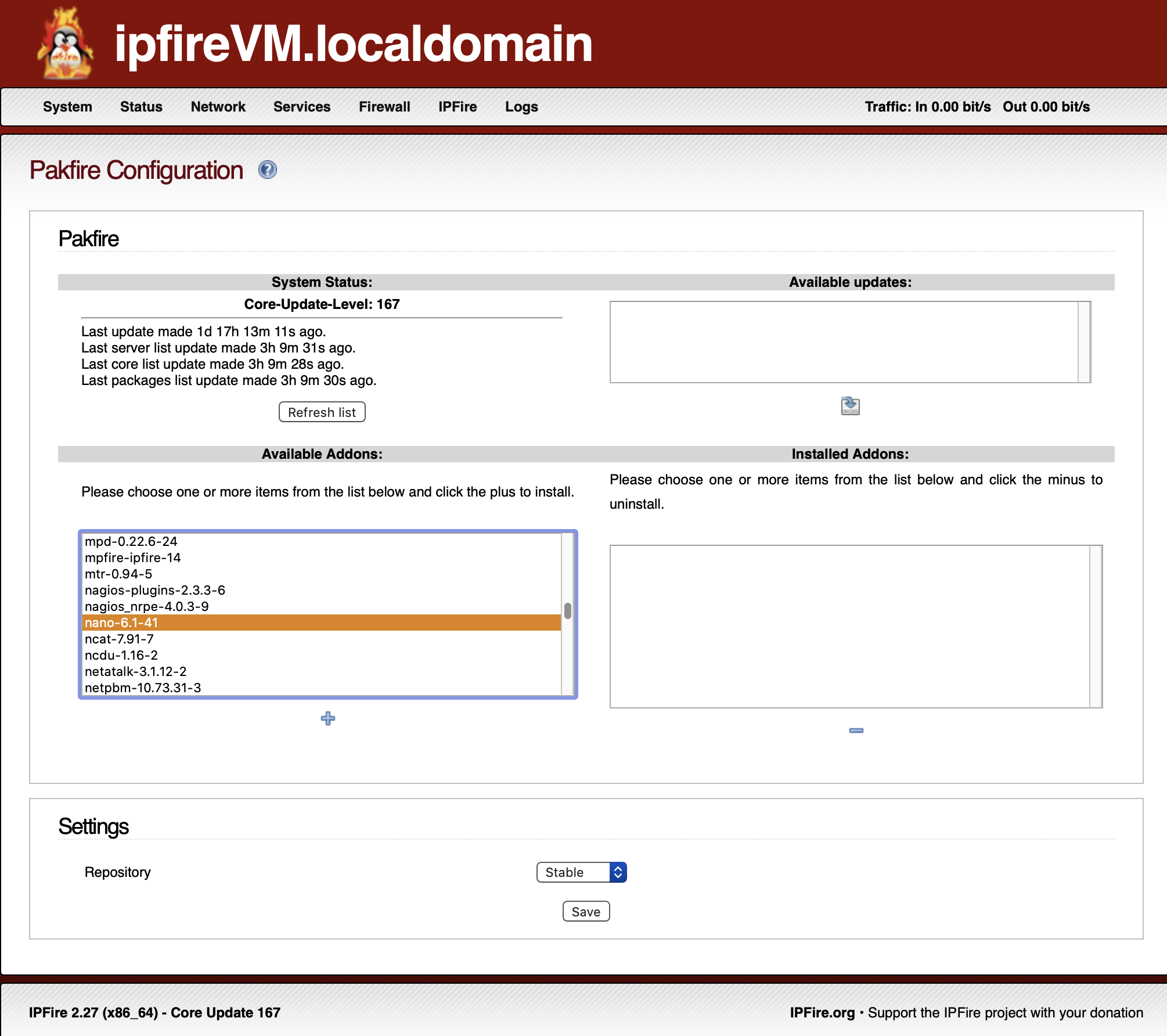Click the minus icon to uninstall addon

tap(856, 730)
